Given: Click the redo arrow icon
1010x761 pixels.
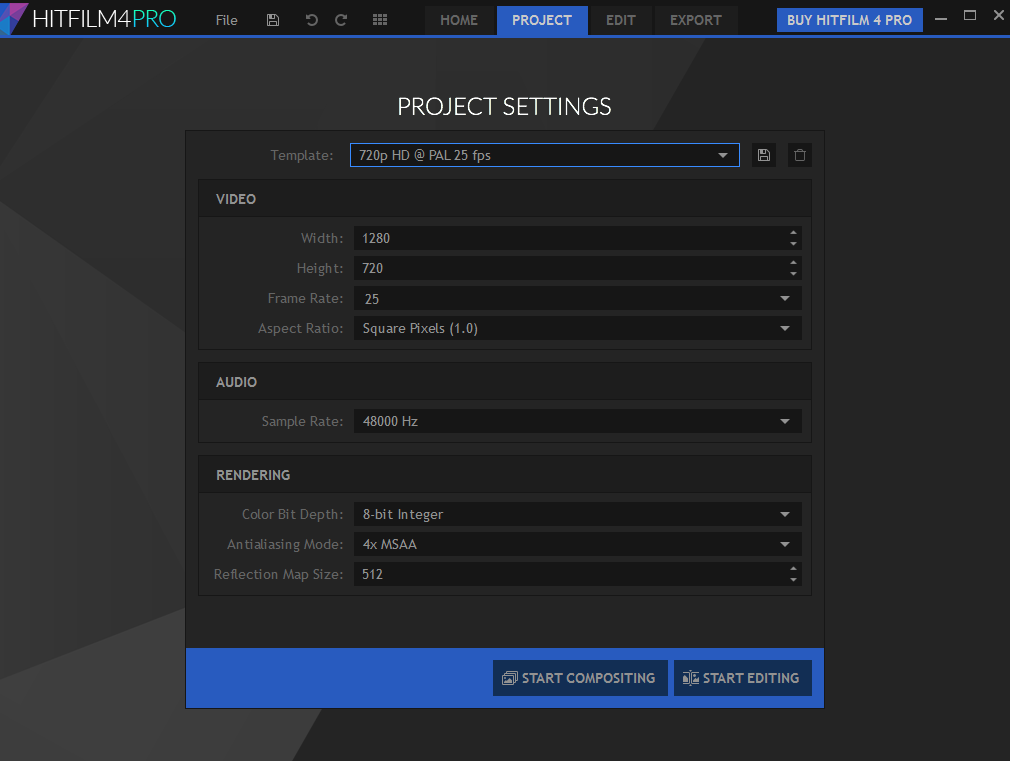Looking at the screenshot, I should pyautogui.click(x=341, y=20).
